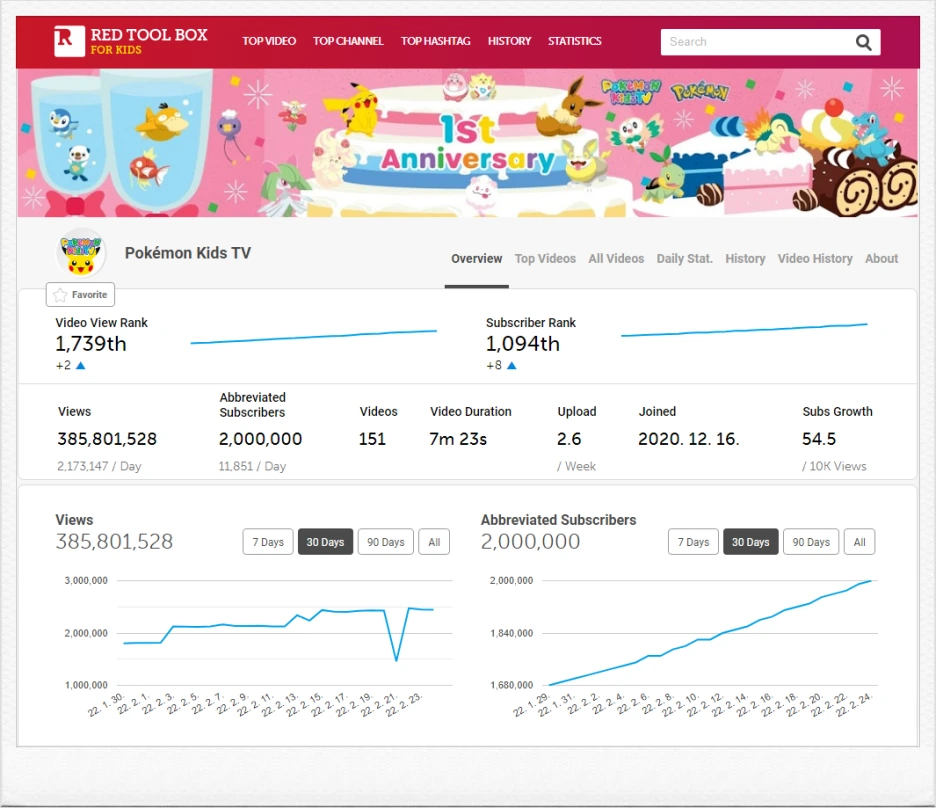The height and width of the screenshot is (808, 936).
Task: Click the Abbreviated Subscribers line chart
Action: (x=710, y=633)
